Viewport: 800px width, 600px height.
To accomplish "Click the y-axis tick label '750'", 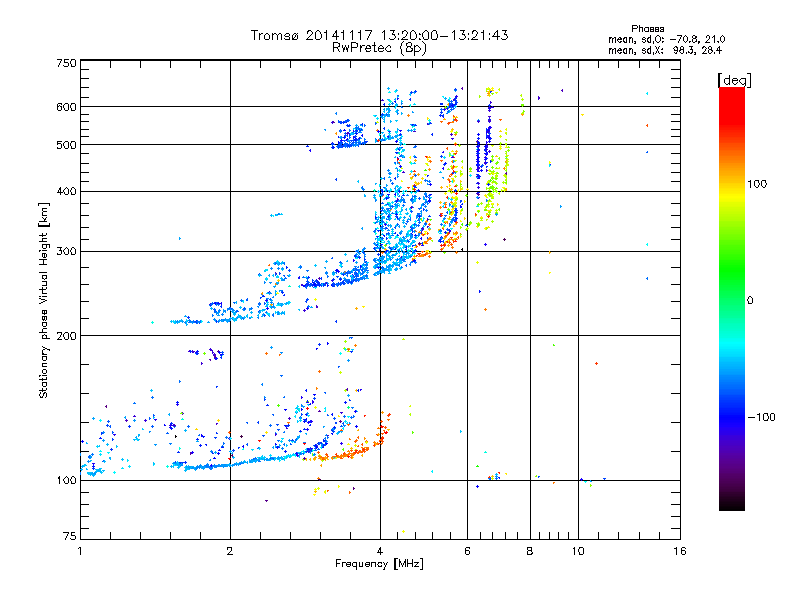I will (x=66, y=63).
